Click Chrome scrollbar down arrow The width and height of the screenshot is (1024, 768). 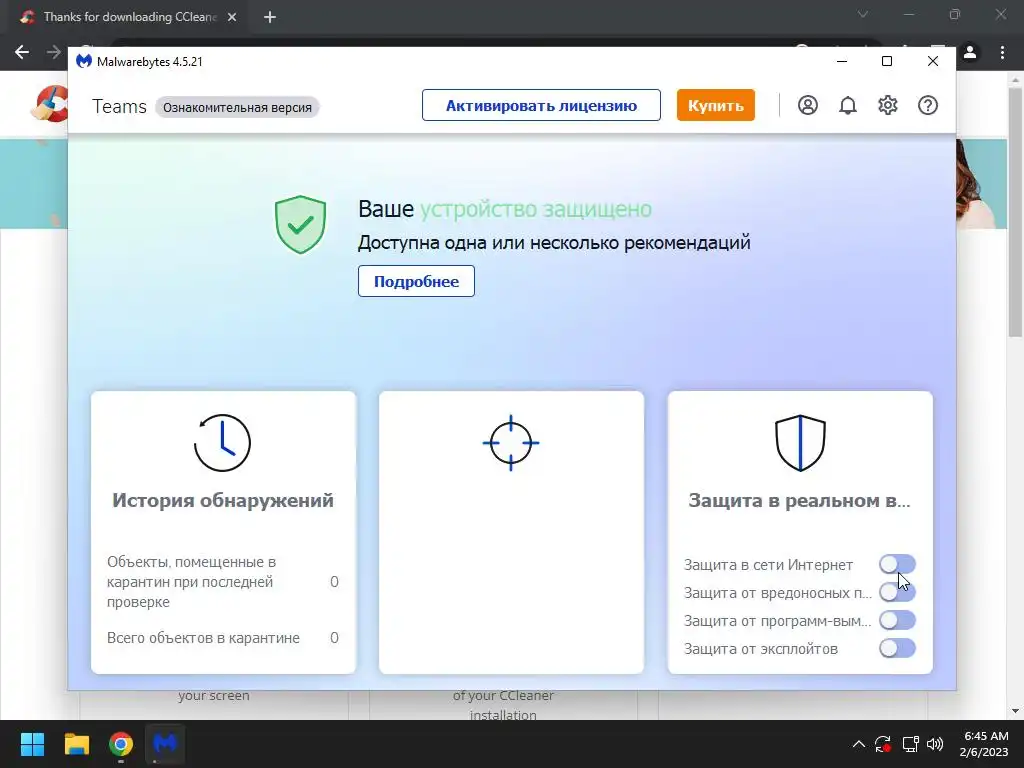click(x=1016, y=711)
